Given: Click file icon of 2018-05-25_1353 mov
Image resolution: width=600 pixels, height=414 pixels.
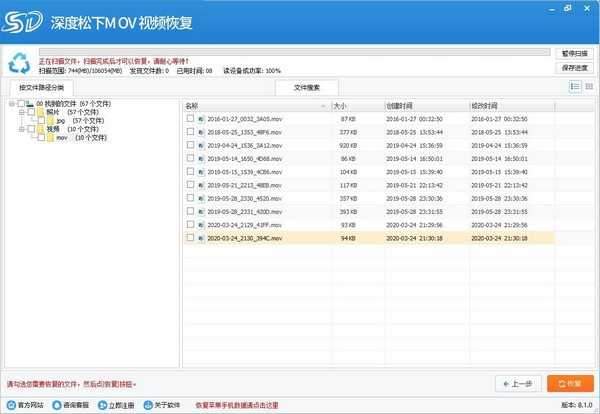Looking at the screenshot, I should pyautogui.click(x=201, y=132).
